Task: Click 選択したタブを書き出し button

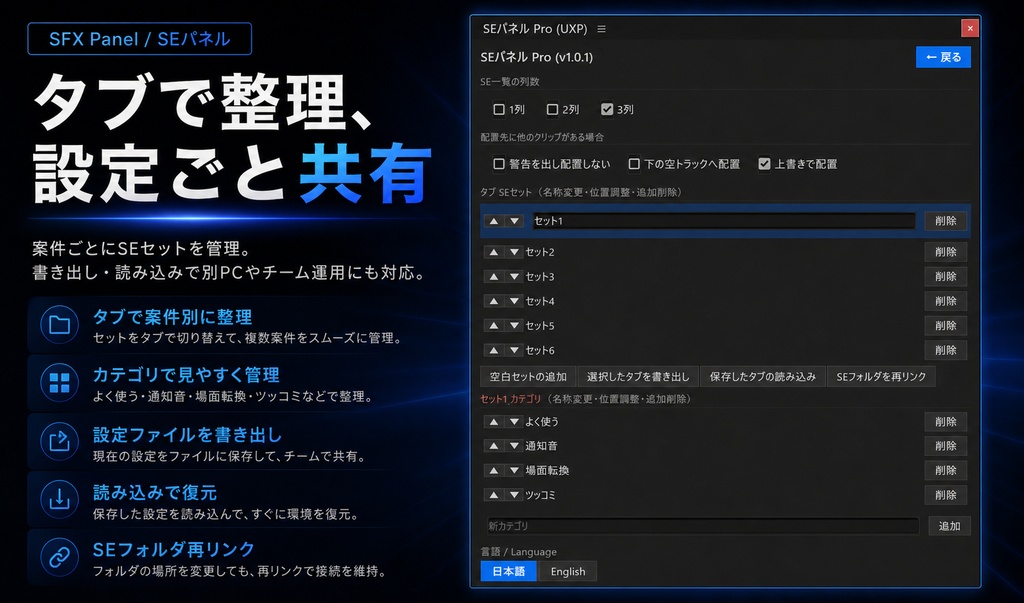Action: coord(638,377)
